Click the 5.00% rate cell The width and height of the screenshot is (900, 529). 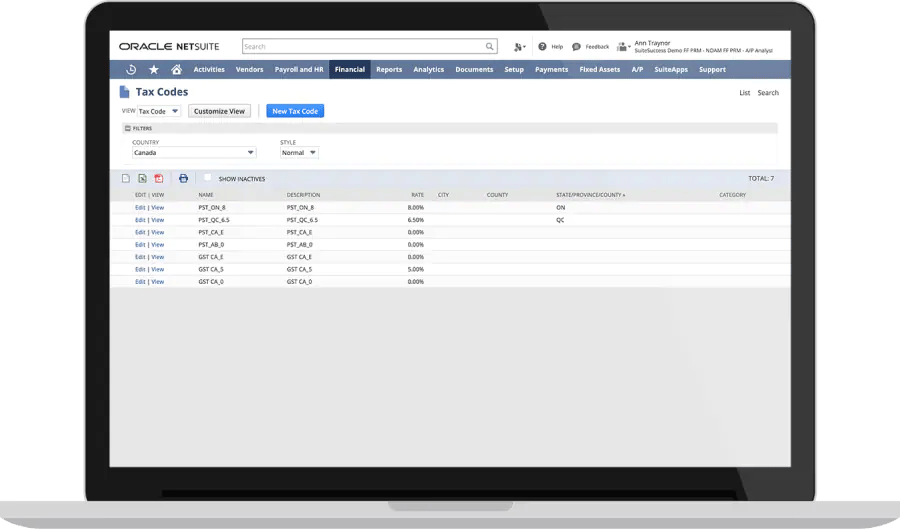point(416,269)
